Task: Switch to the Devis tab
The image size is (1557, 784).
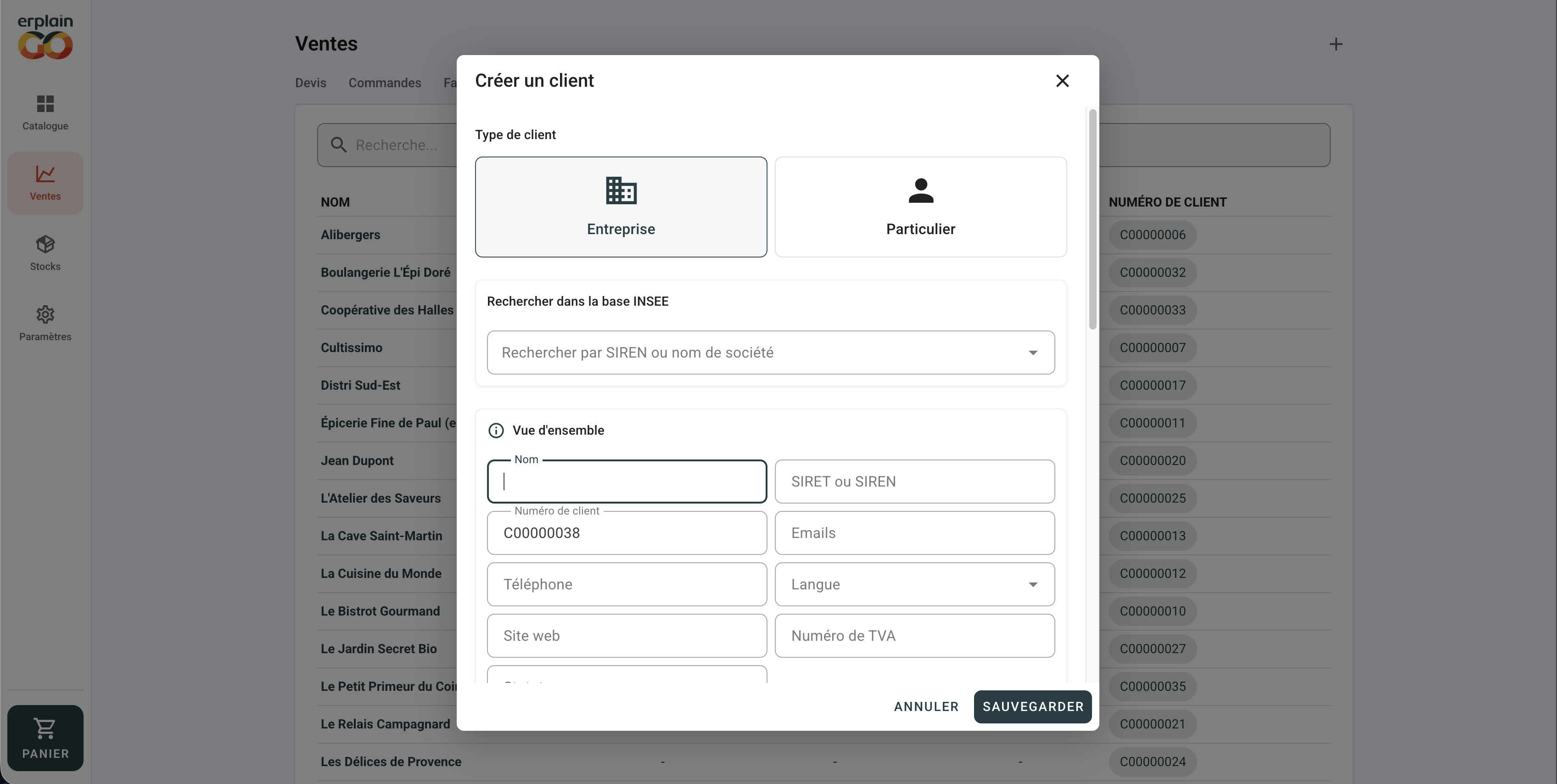Action: [x=311, y=83]
